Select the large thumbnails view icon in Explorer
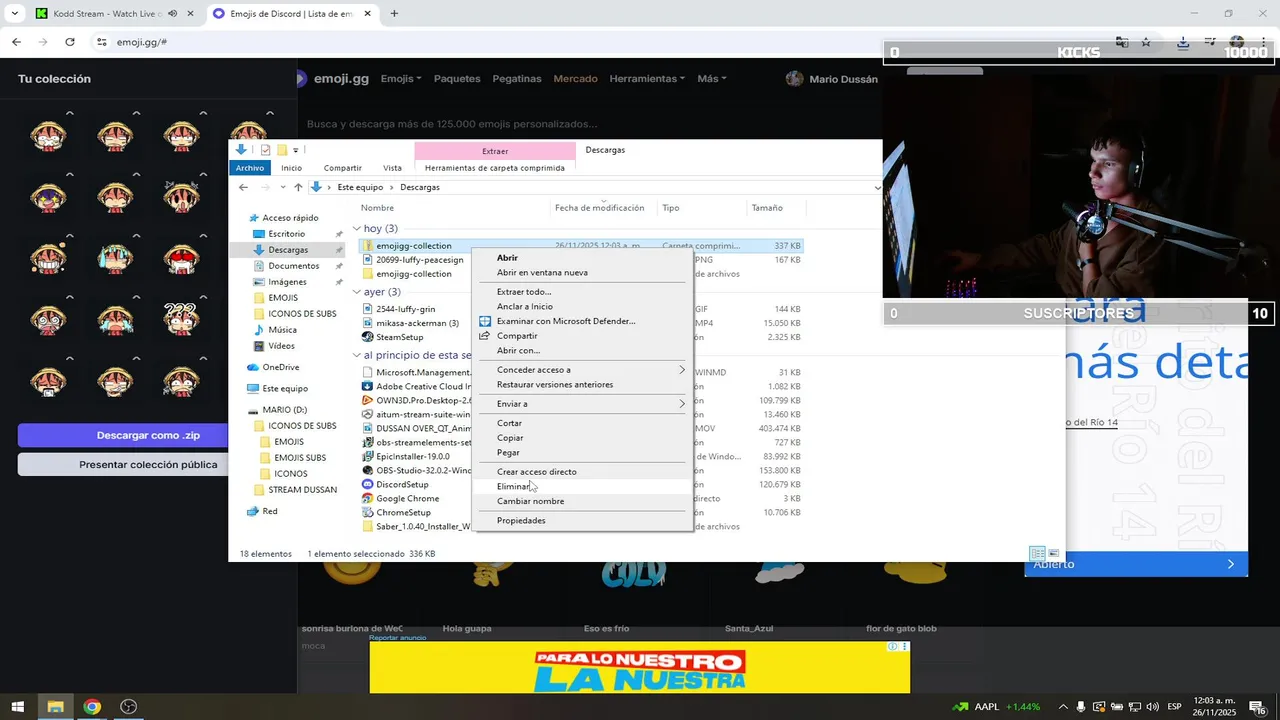The image size is (1280, 720). [x=1053, y=553]
